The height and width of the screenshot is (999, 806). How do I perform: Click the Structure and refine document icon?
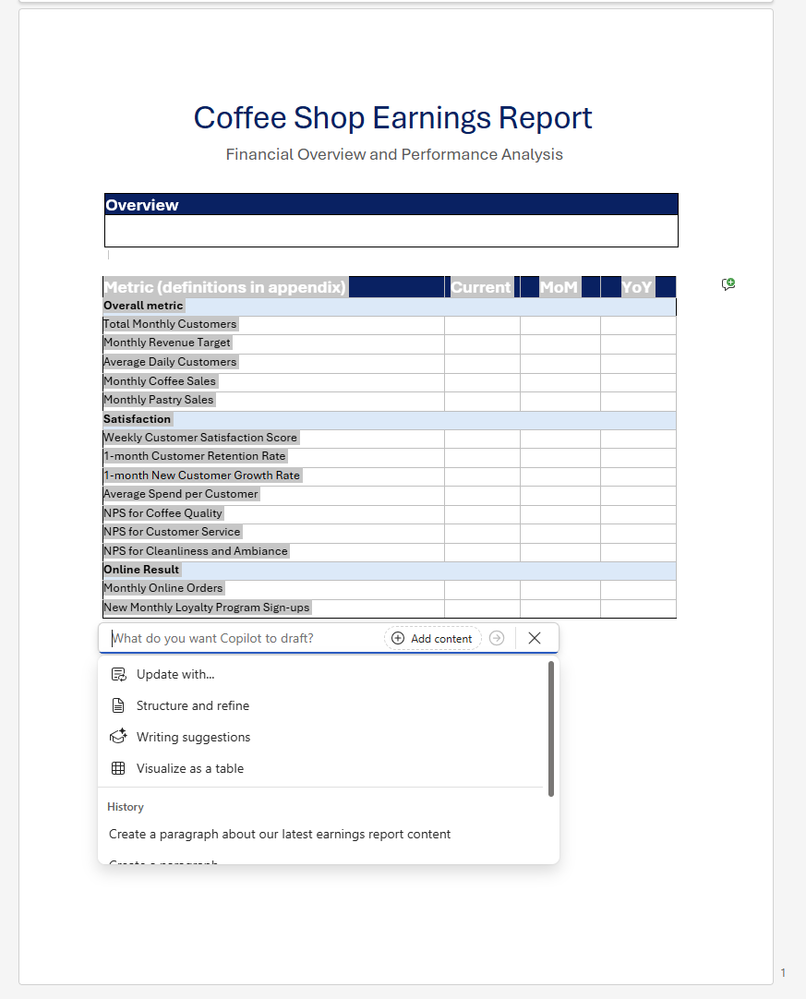[x=119, y=705]
